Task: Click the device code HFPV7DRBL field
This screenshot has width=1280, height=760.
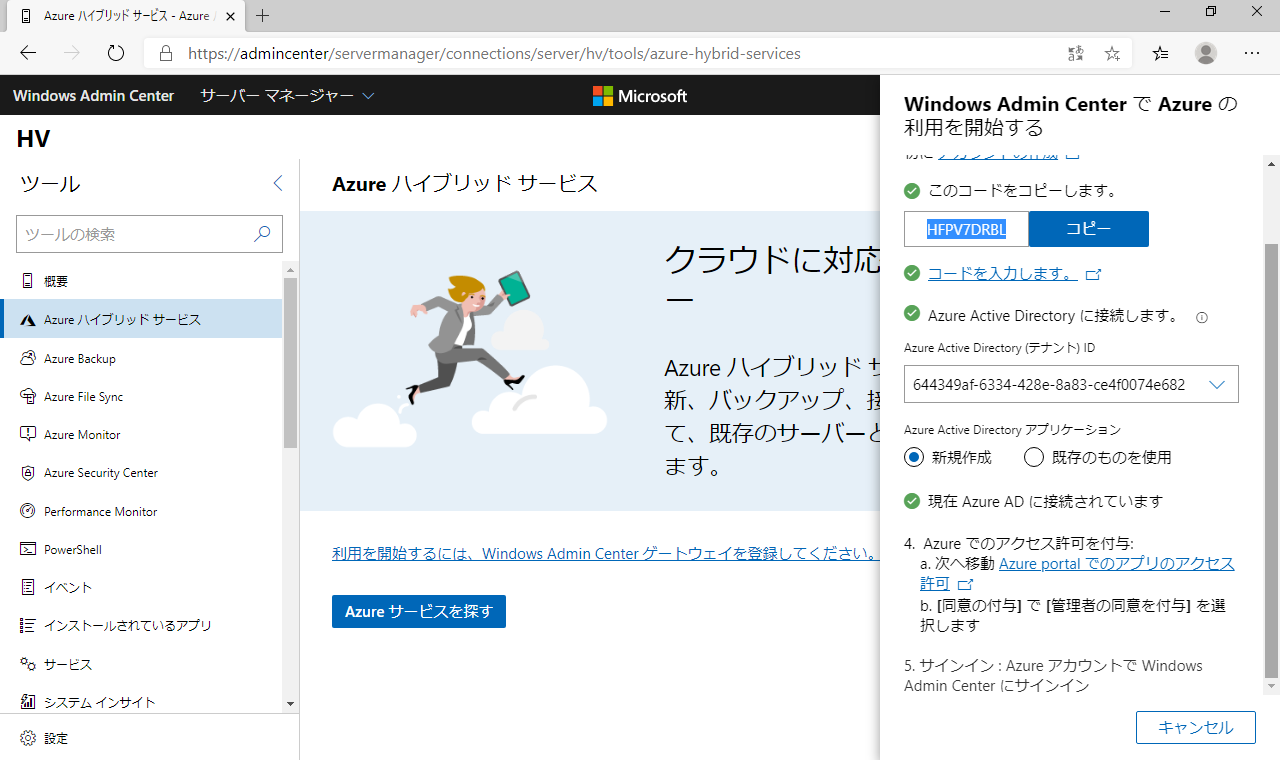Action: pyautogui.click(x=966, y=229)
